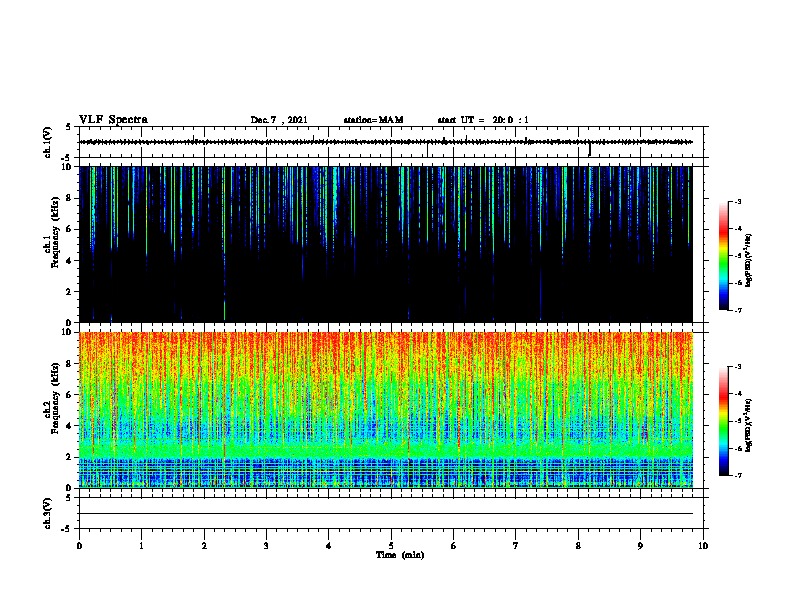Viewport: 792px width, 612px height.
Task: Click the time axis tick label "7"
Action: pyautogui.click(x=516, y=546)
